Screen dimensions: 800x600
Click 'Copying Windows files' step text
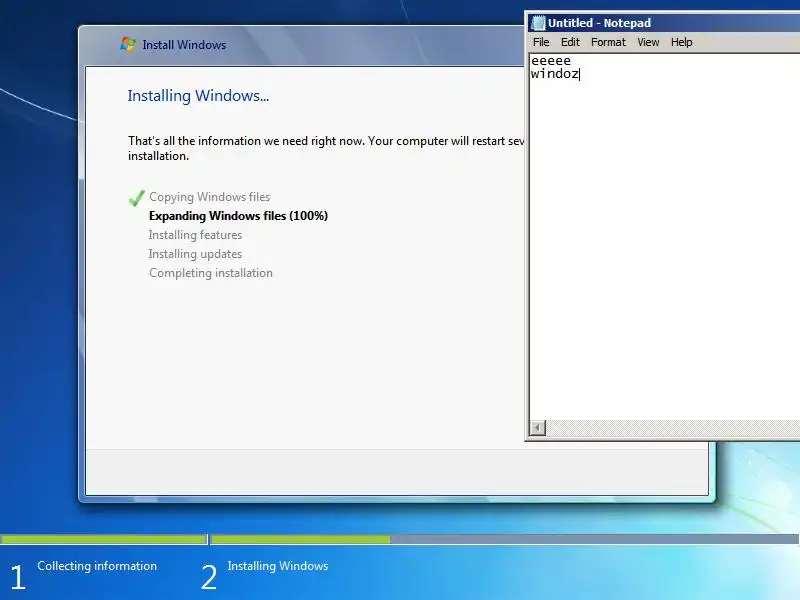pos(210,197)
